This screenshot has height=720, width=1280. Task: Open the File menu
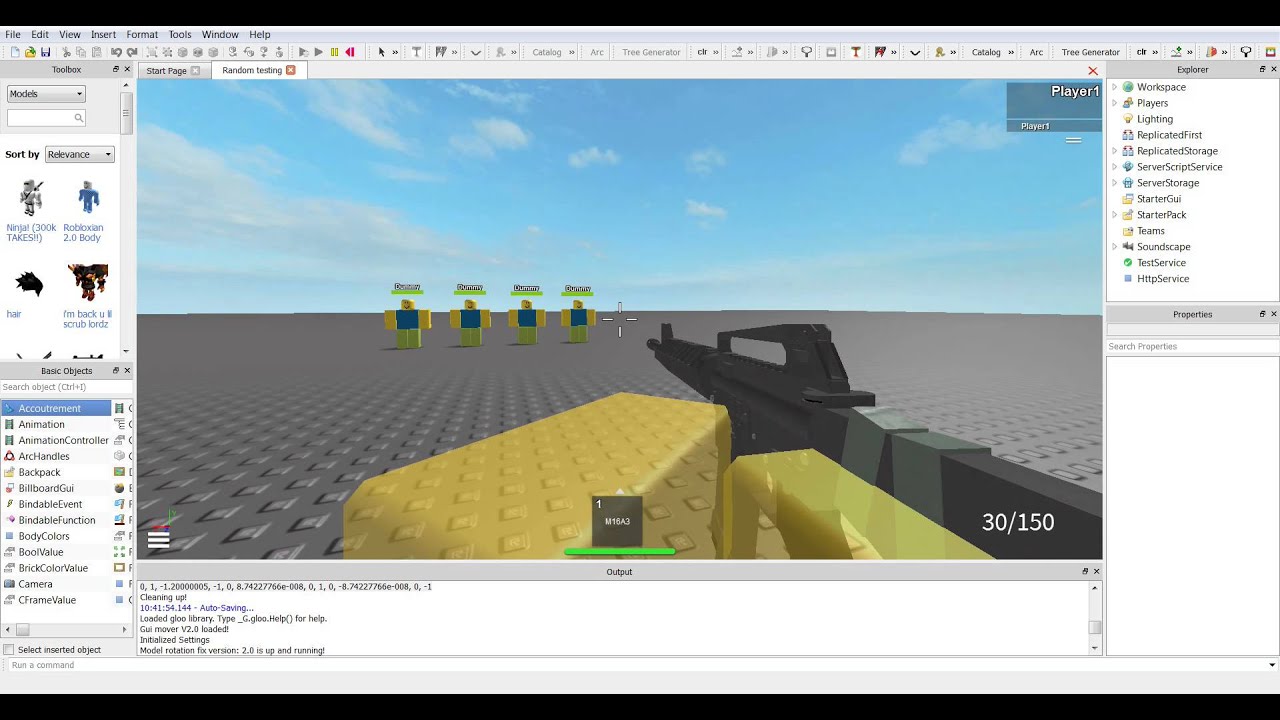tap(13, 34)
